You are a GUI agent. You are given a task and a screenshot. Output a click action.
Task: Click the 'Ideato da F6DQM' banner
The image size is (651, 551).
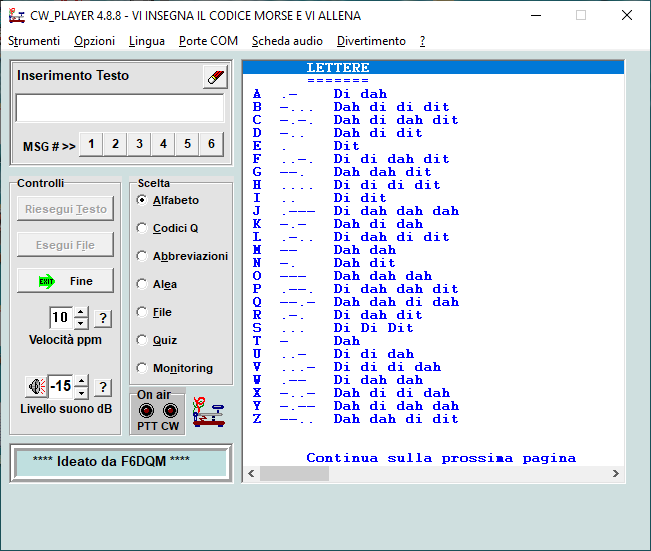(x=120, y=463)
